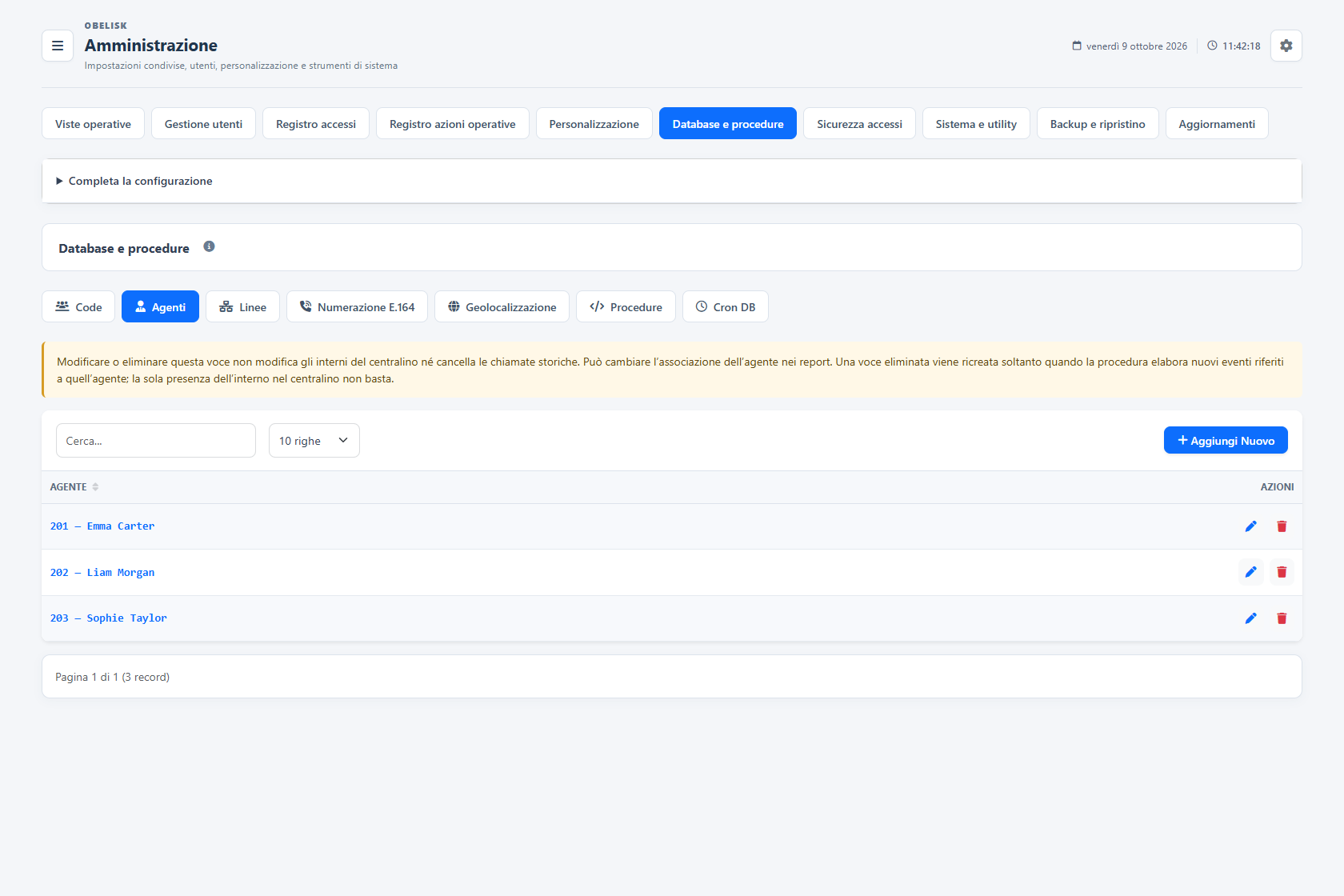Open Sistema e utility tab

click(x=976, y=123)
